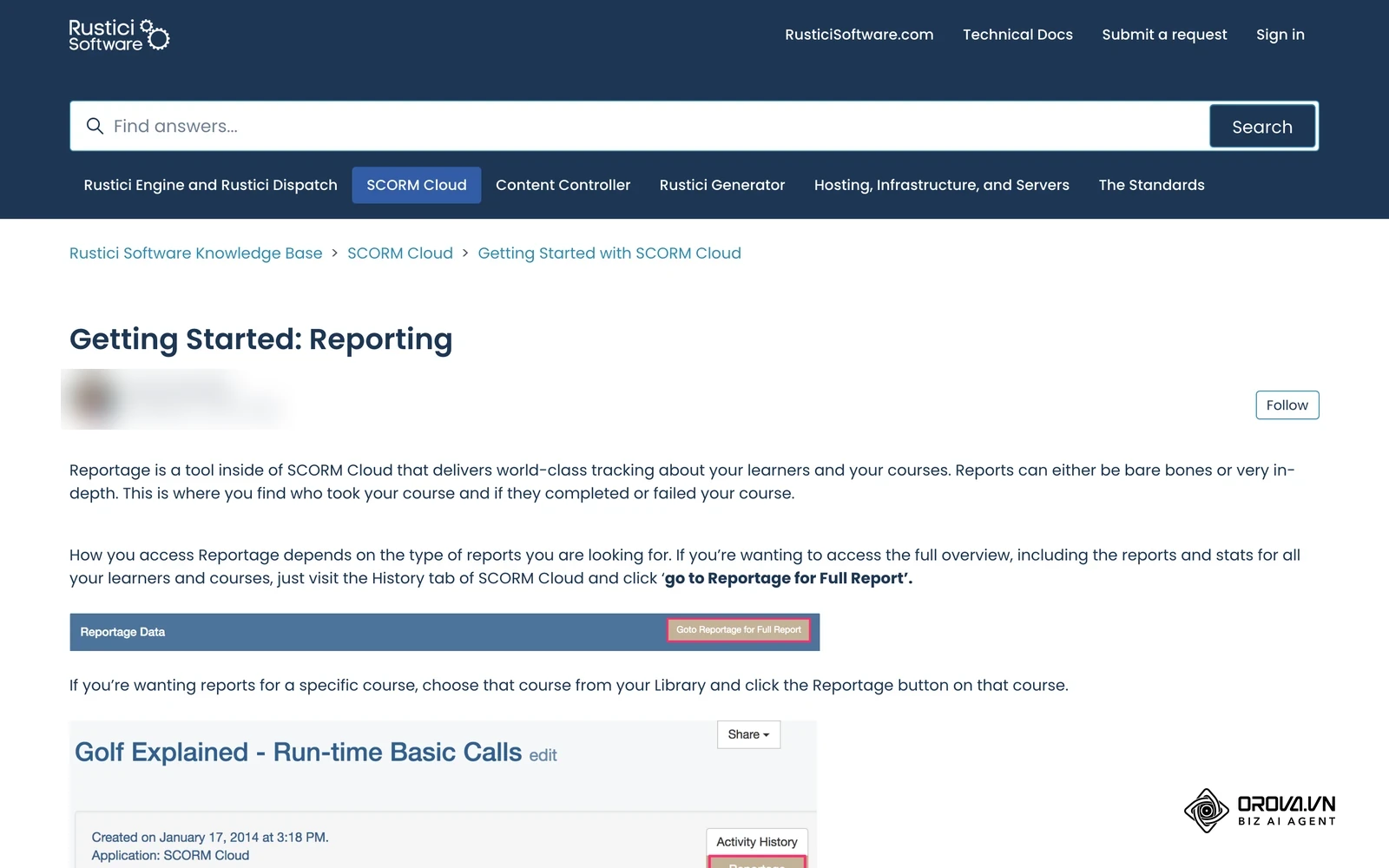The height and width of the screenshot is (868, 1389).
Task: Click Sign in
Action: [x=1280, y=35]
